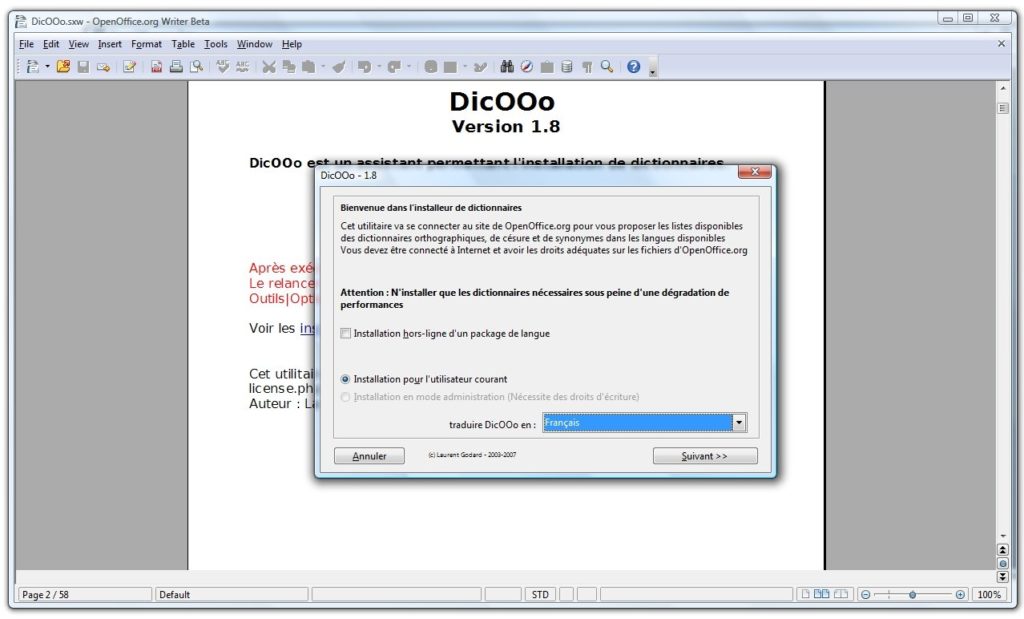Expand the Paste options dropdown arrow

point(323,67)
